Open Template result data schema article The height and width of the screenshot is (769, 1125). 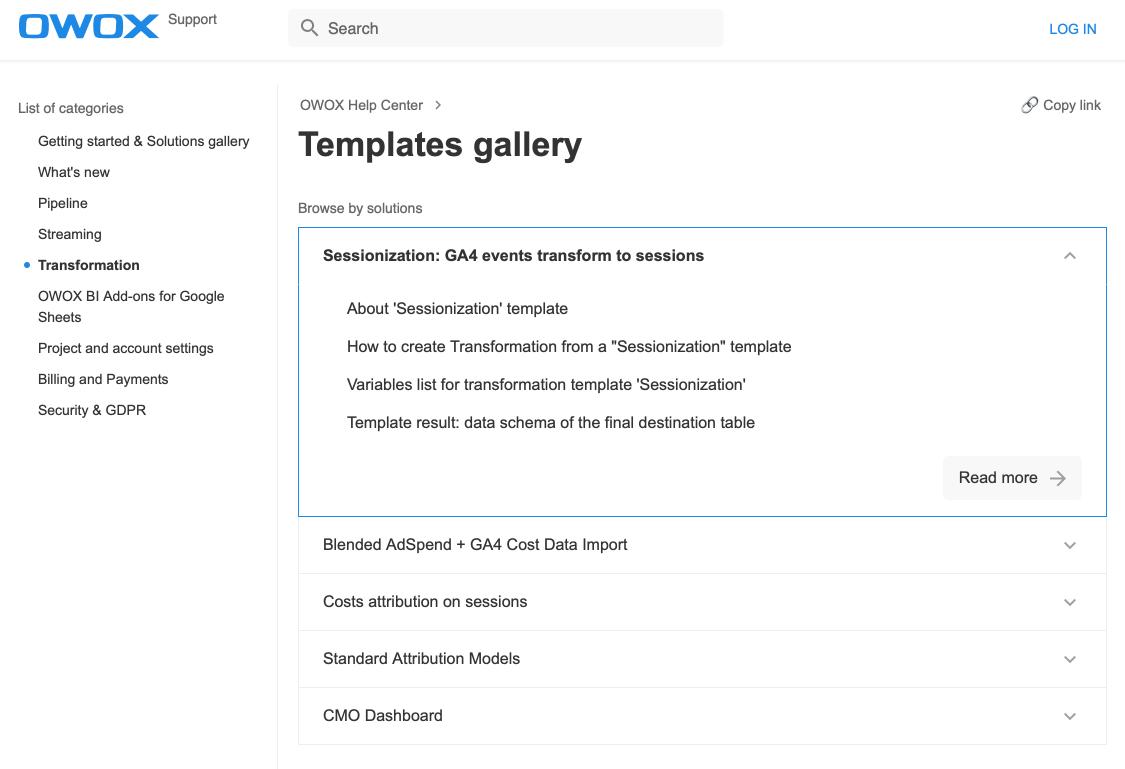tap(550, 423)
